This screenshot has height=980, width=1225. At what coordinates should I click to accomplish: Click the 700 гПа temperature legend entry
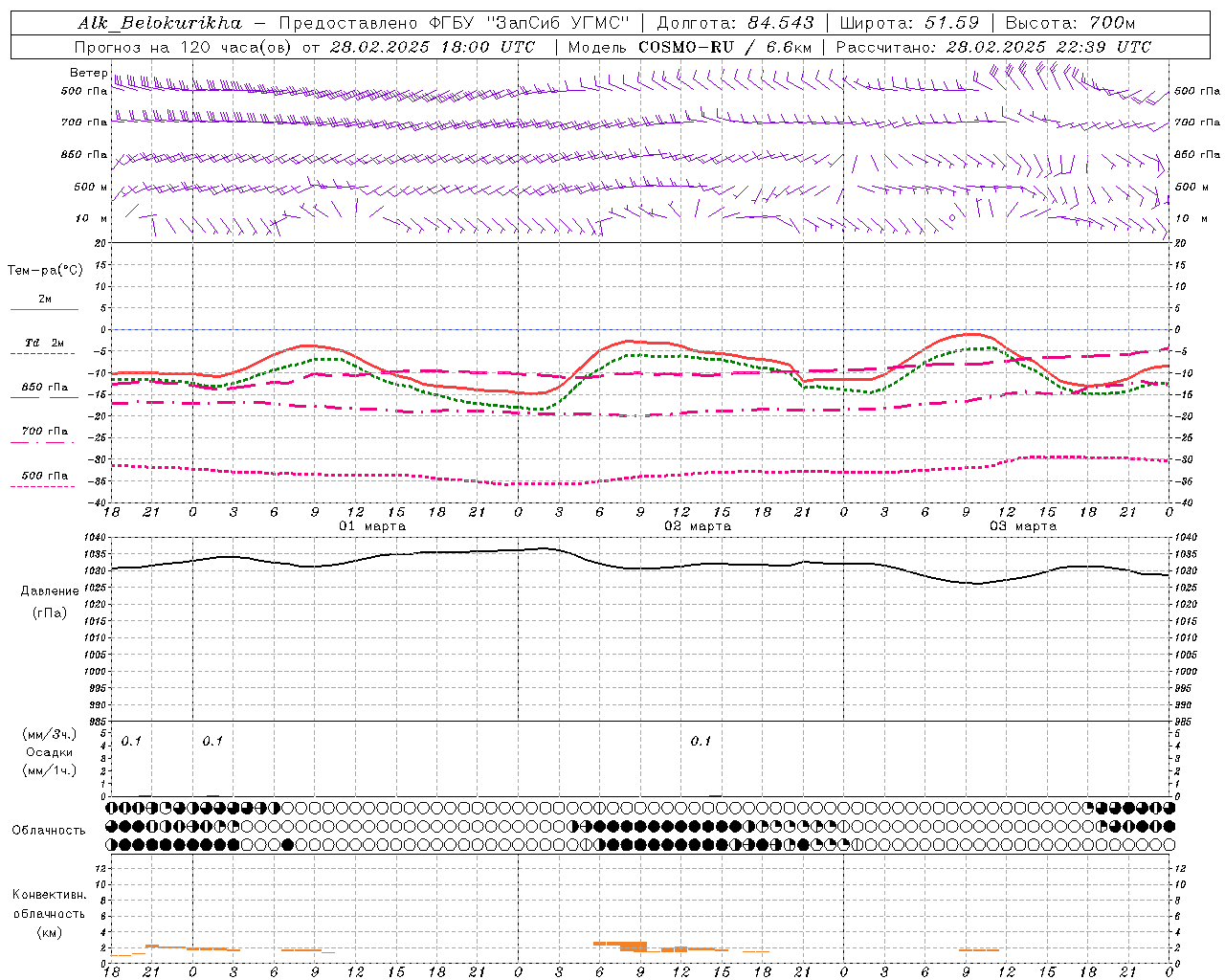point(45,432)
